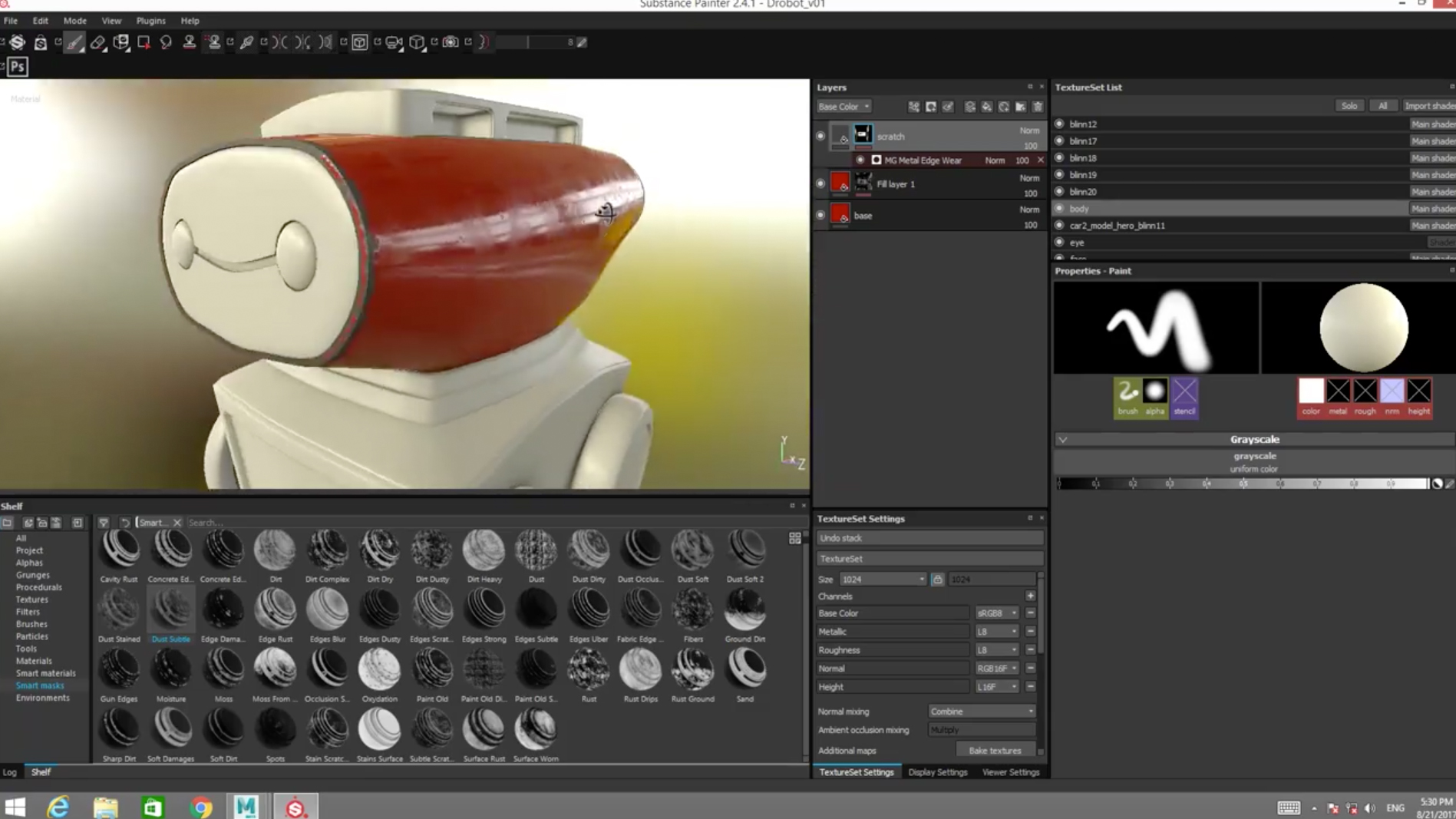Viewport: 1456px width, 819px height.
Task: Open the Plugins menu
Action: click(x=150, y=21)
